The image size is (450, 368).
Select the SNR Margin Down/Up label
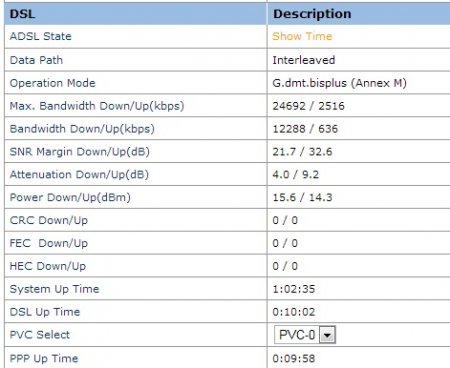coord(79,152)
